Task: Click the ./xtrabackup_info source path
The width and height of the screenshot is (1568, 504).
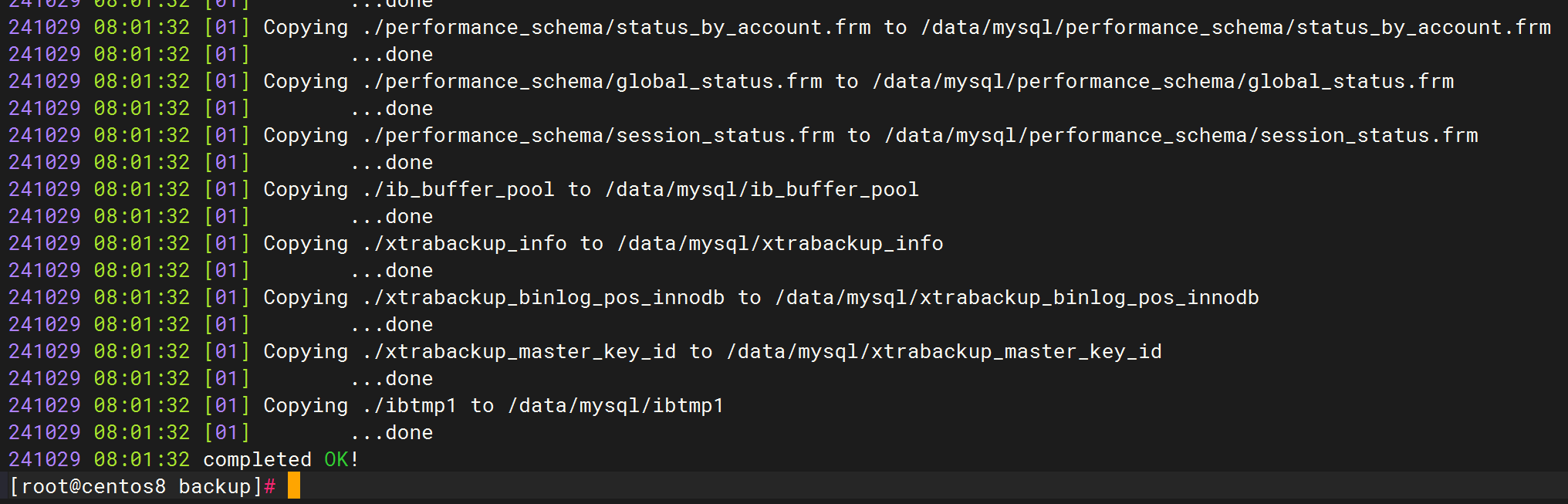Action: click(464, 243)
